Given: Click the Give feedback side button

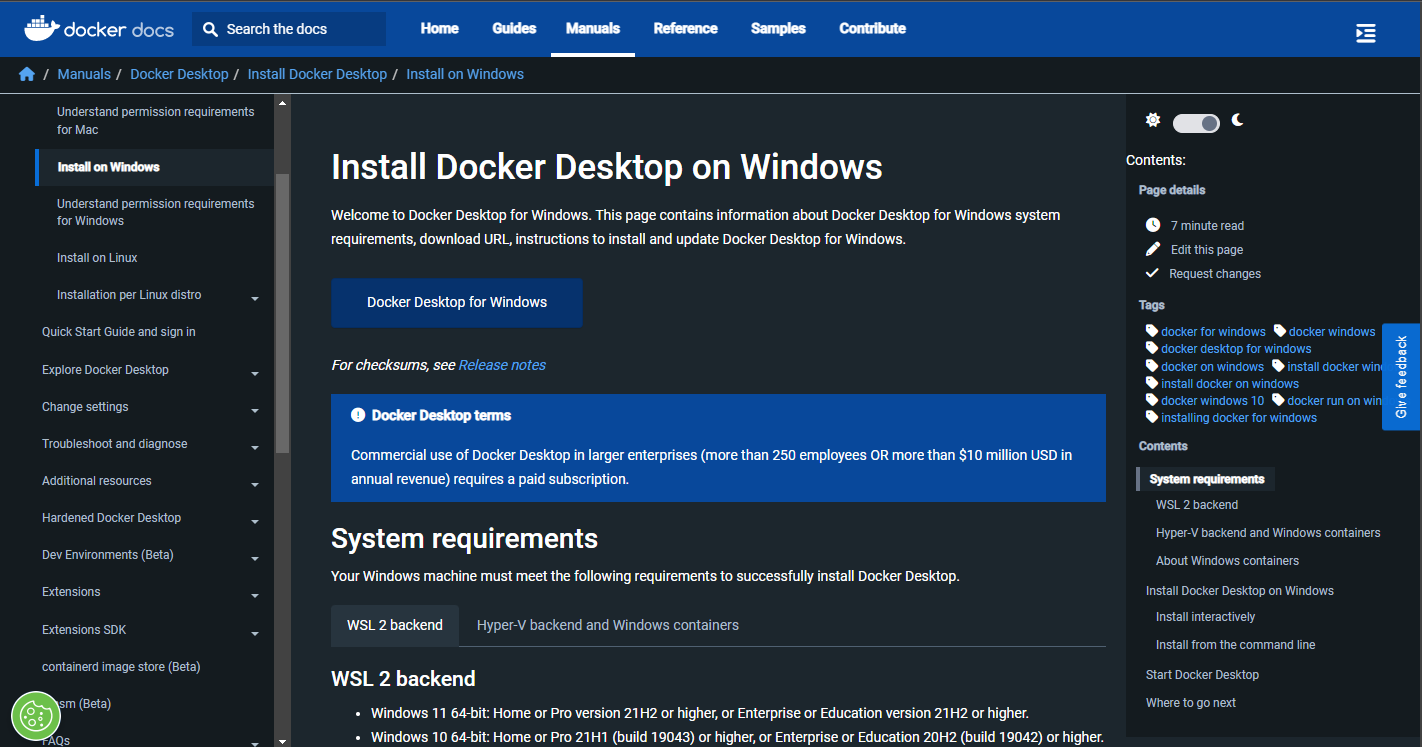Looking at the screenshot, I should click(1401, 377).
